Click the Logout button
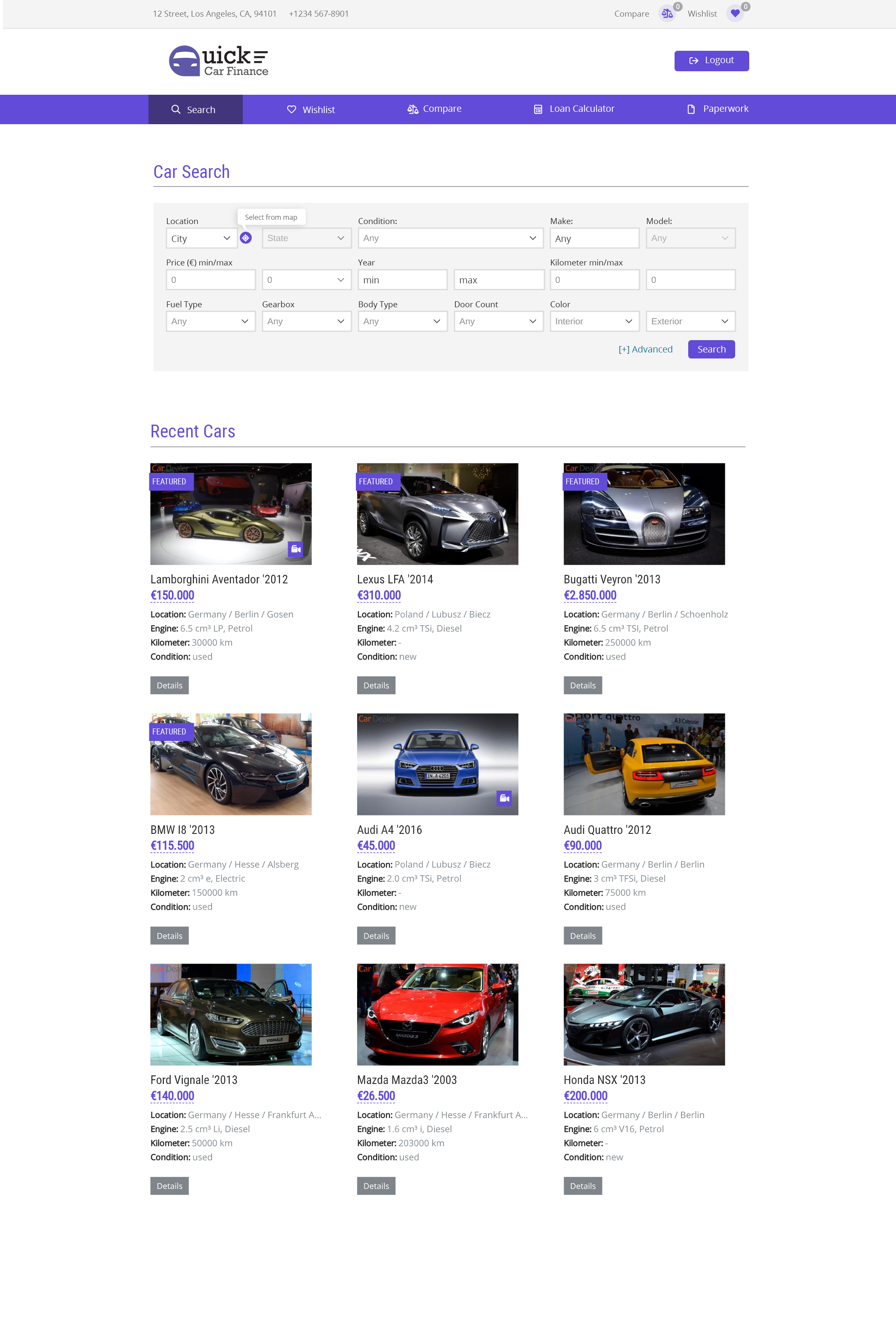Screen dimensions: 896x1340 click(711, 61)
